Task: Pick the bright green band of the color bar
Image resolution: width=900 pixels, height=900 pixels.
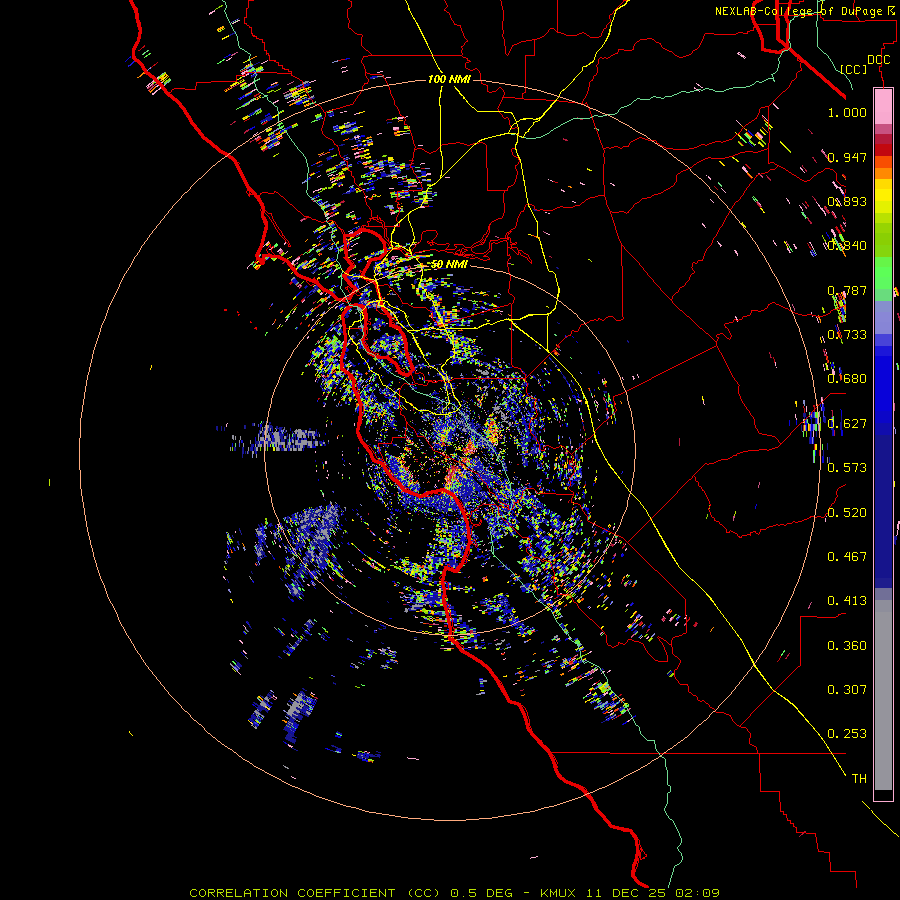Action: (883, 273)
